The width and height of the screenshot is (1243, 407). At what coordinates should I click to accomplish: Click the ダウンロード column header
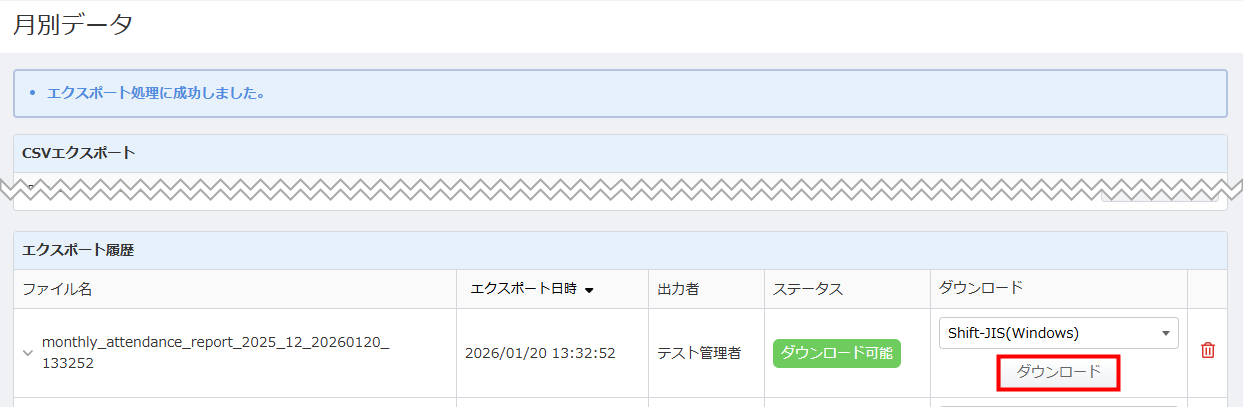(980, 288)
